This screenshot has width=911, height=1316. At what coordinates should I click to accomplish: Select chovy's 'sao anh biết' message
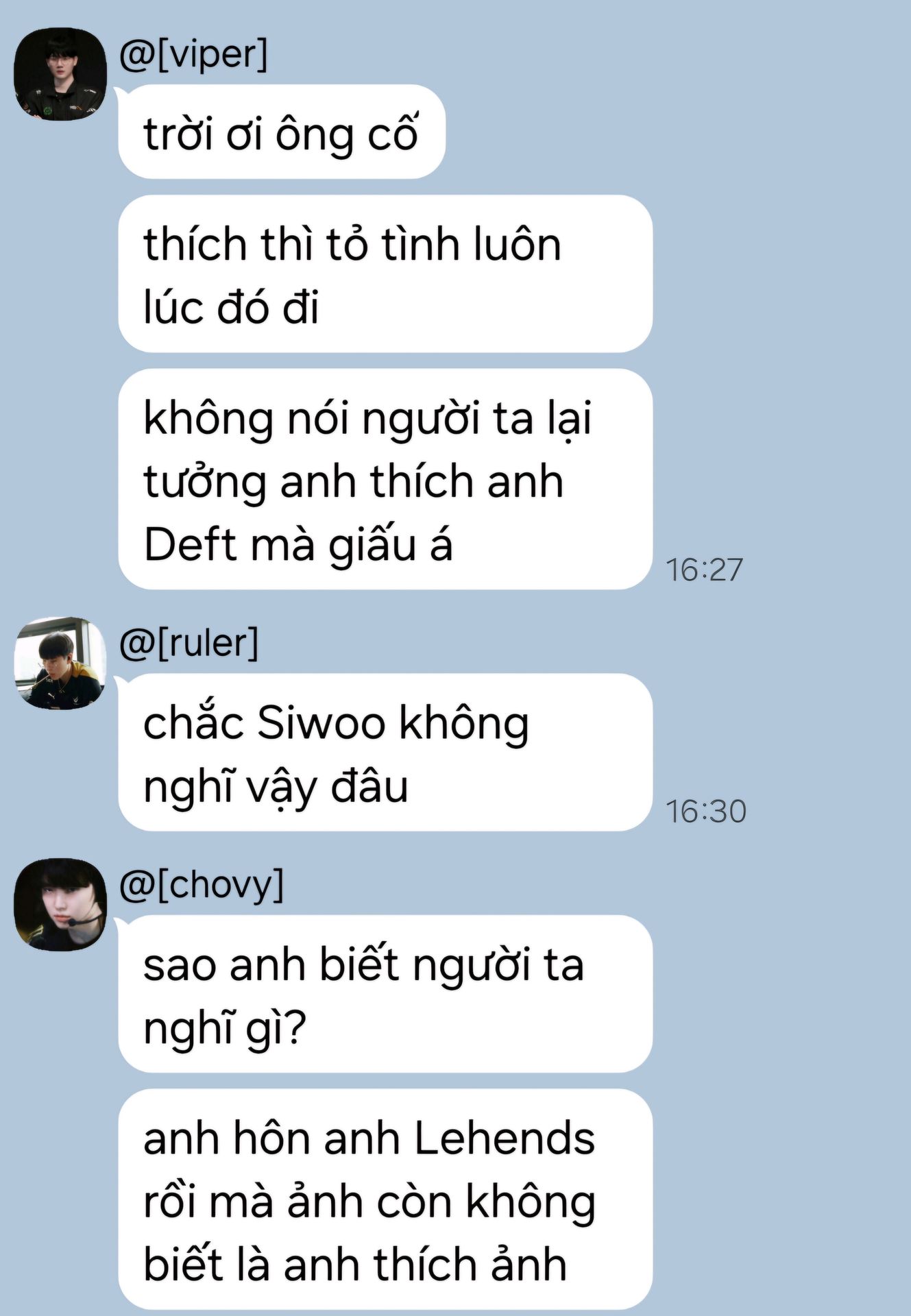pyautogui.click(x=385, y=994)
